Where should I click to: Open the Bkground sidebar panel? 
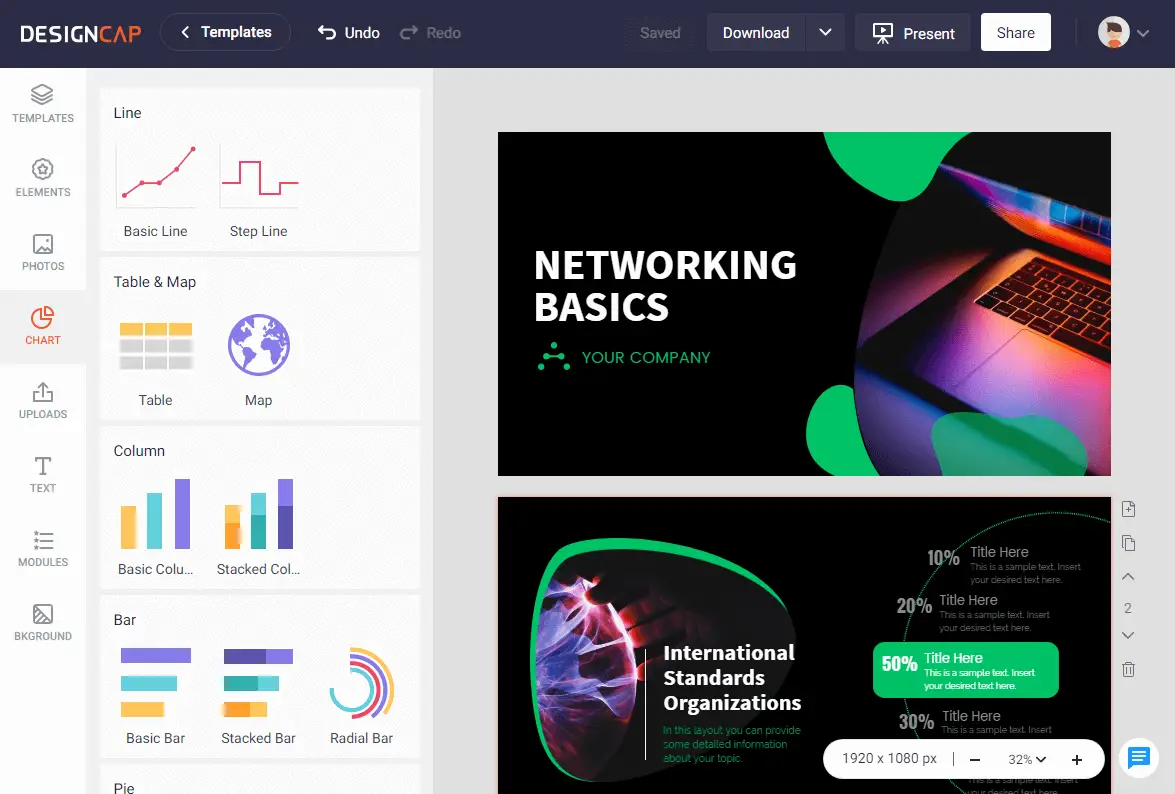(43, 622)
